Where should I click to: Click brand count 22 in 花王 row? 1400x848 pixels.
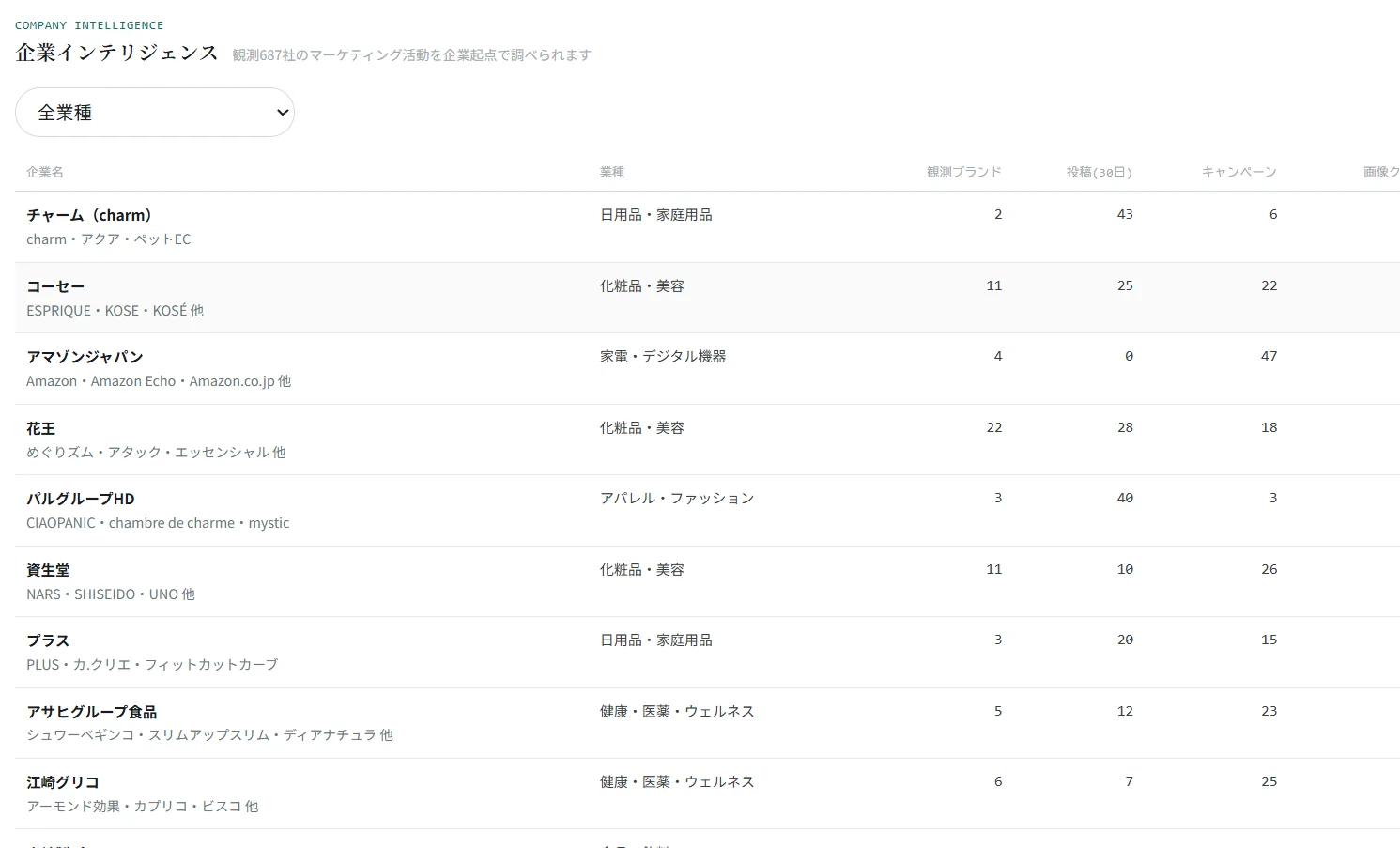[x=993, y=427]
